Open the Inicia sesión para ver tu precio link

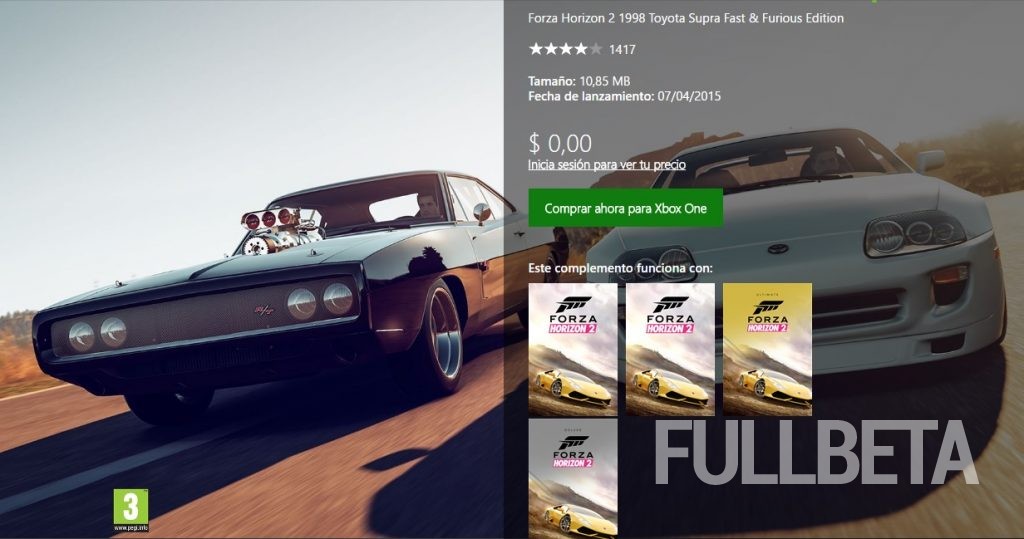(x=607, y=165)
